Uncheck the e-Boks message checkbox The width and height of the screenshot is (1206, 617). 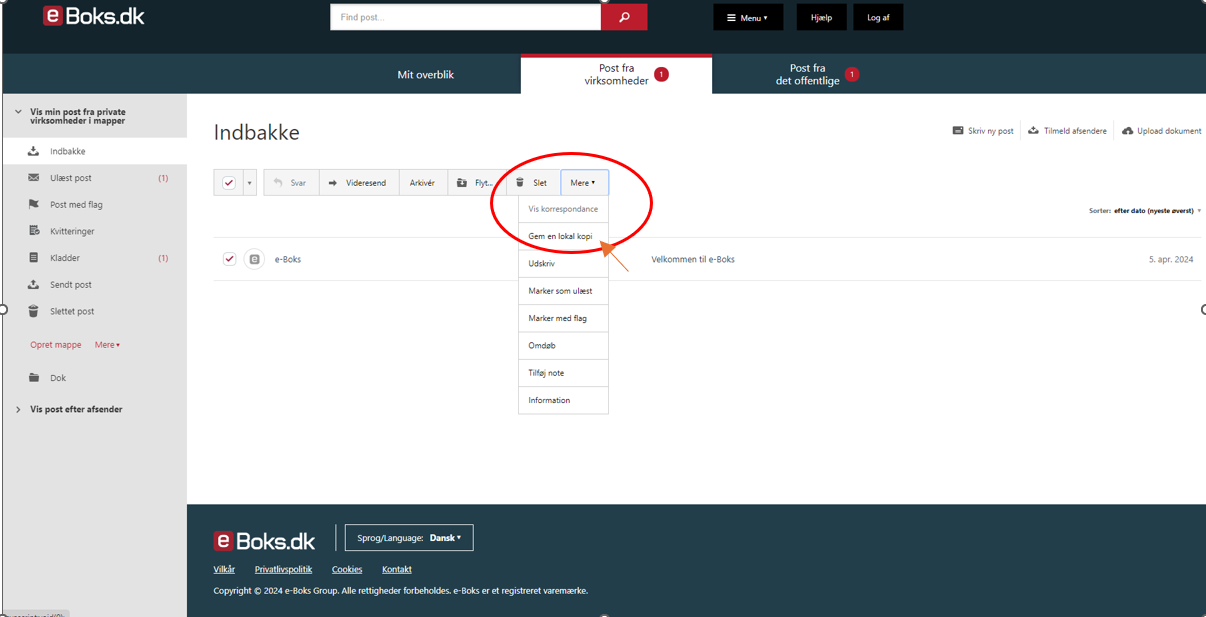pyautogui.click(x=229, y=259)
